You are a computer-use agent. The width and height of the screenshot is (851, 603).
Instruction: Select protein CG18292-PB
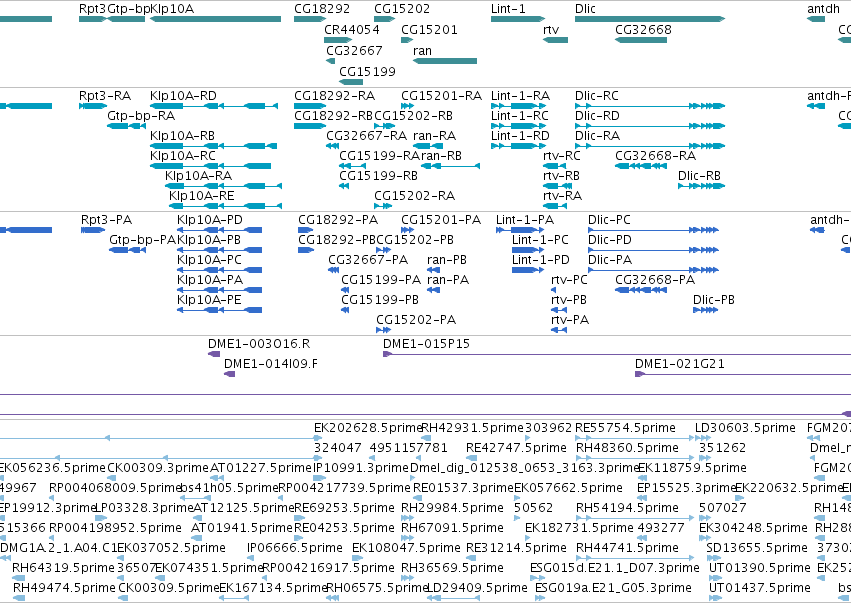[x=306, y=250]
